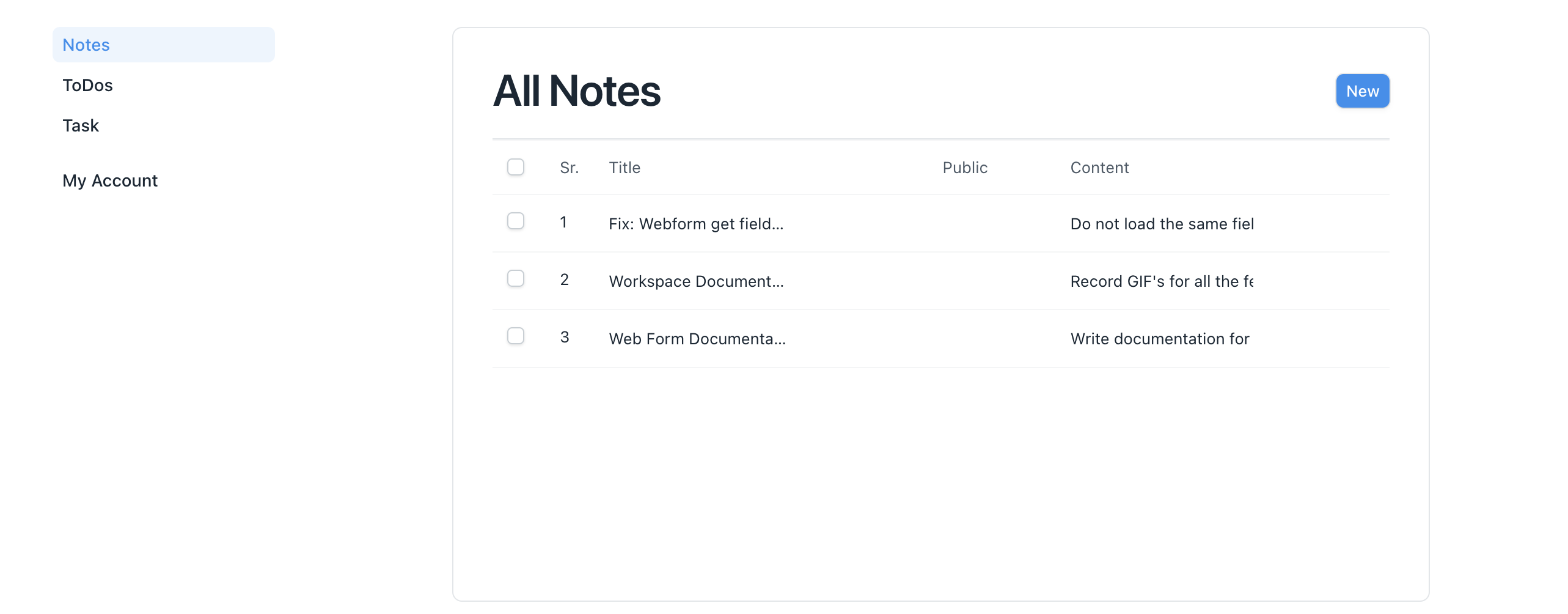This screenshot has width=1568, height=614.
Task: Check the box for note 1
Action: [x=516, y=221]
